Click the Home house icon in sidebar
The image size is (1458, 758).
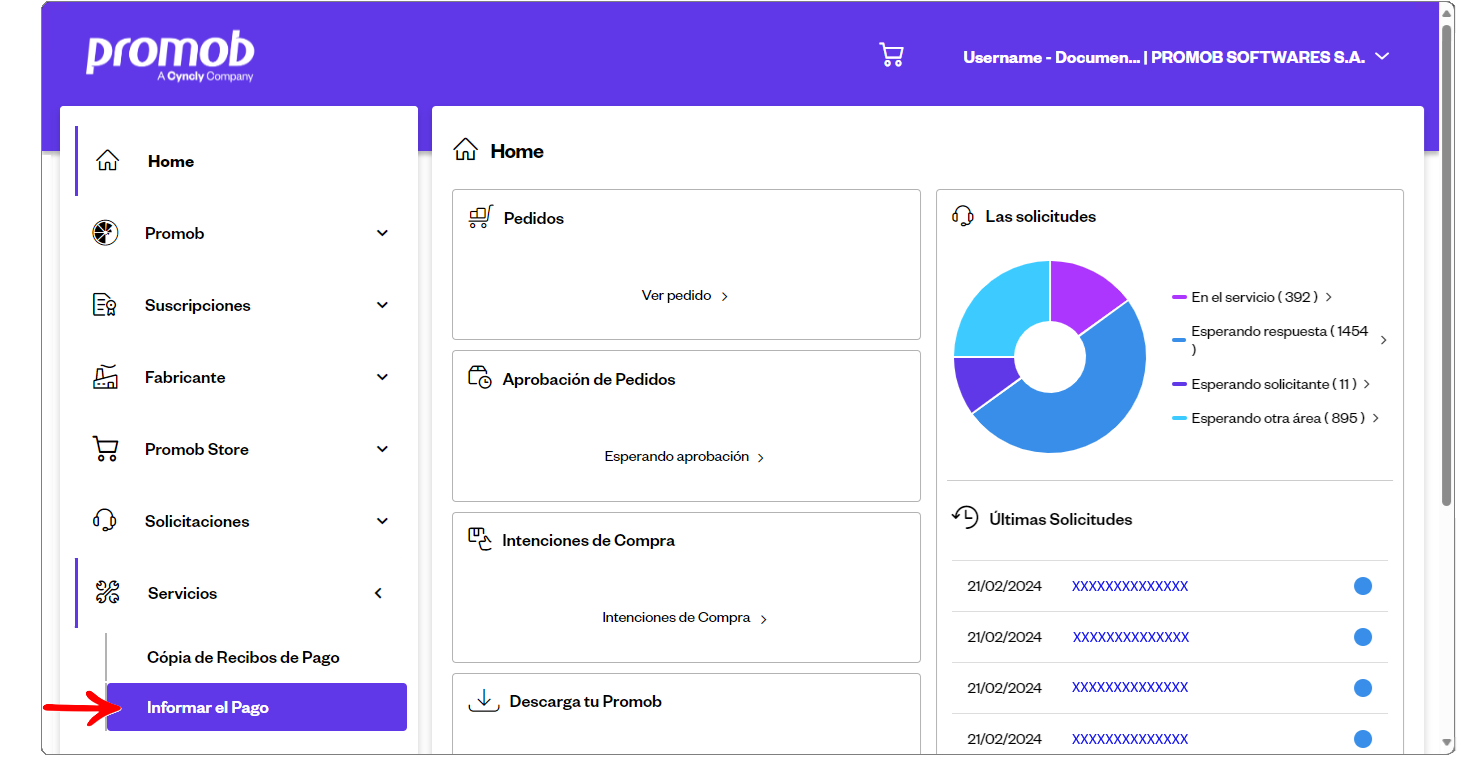(x=107, y=160)
